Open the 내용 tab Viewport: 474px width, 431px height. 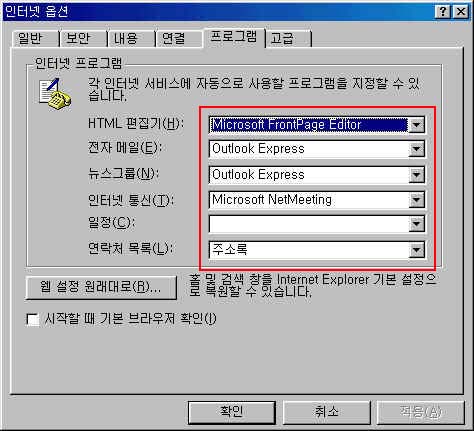pyautogui.click(x=131, y=39)
